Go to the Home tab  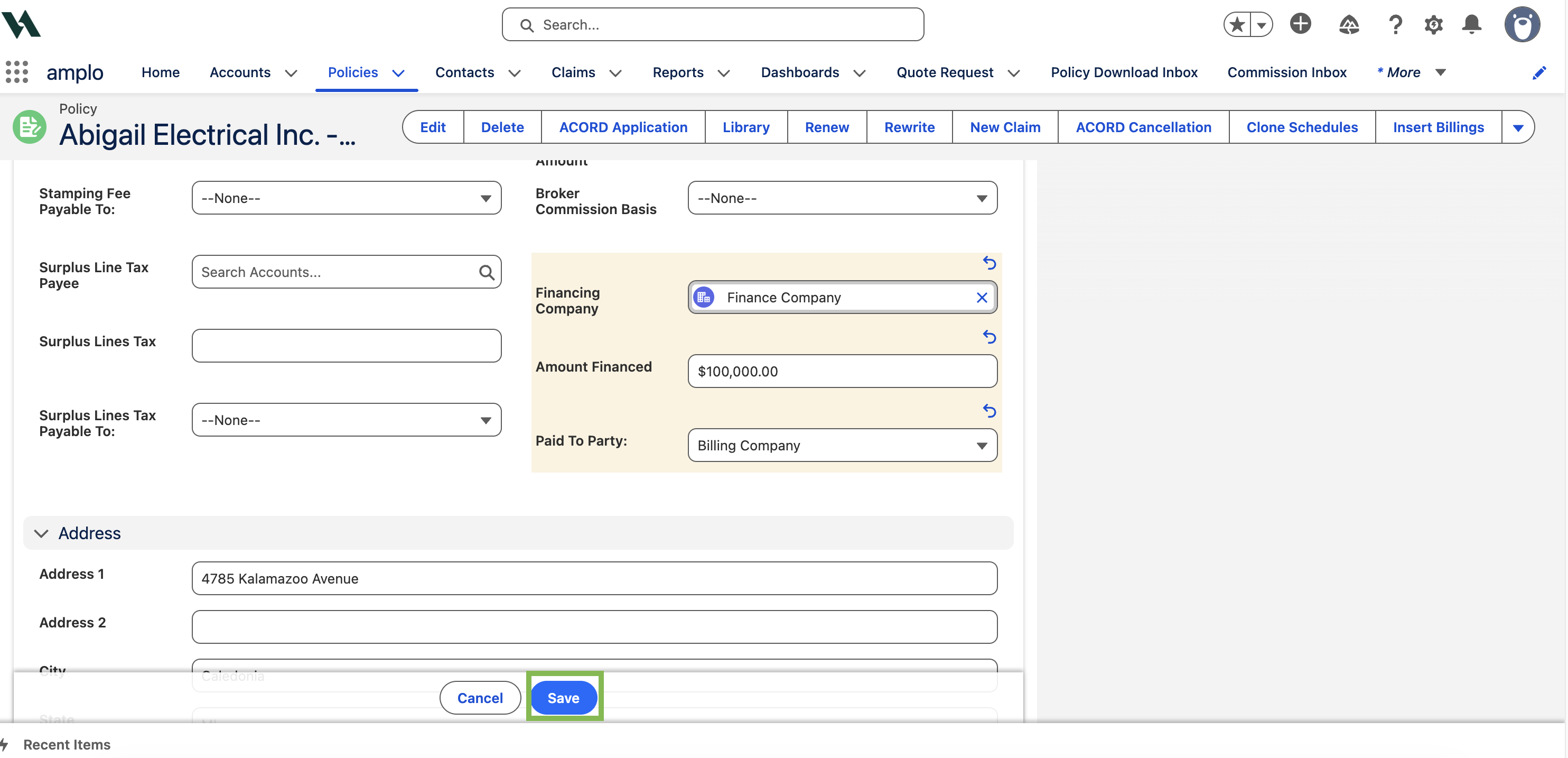point(161,72)
